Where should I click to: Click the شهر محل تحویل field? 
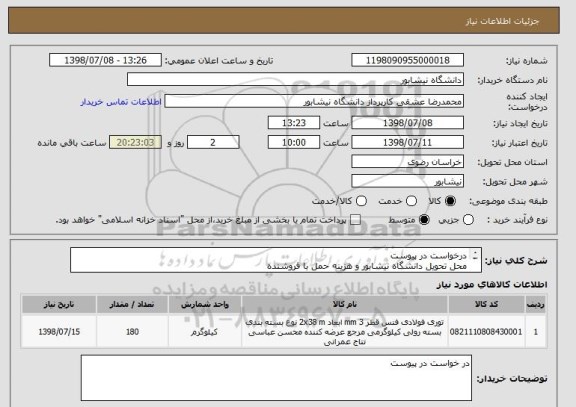pyautogui.click(x=407, y=181)
